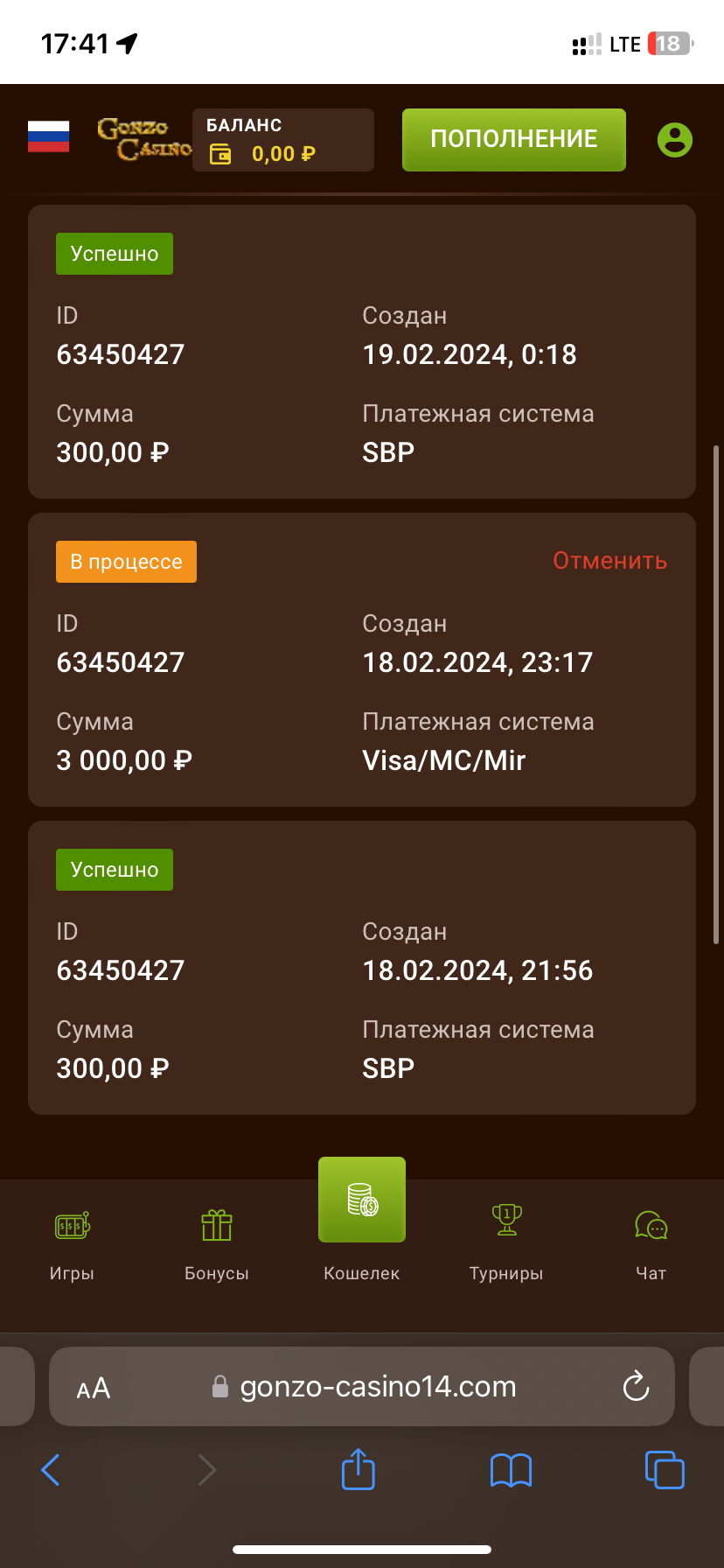The height and width of the screenshot is (1568, 724).
Task: Tap the orange В процессе status badge
Action: [127, 562]
